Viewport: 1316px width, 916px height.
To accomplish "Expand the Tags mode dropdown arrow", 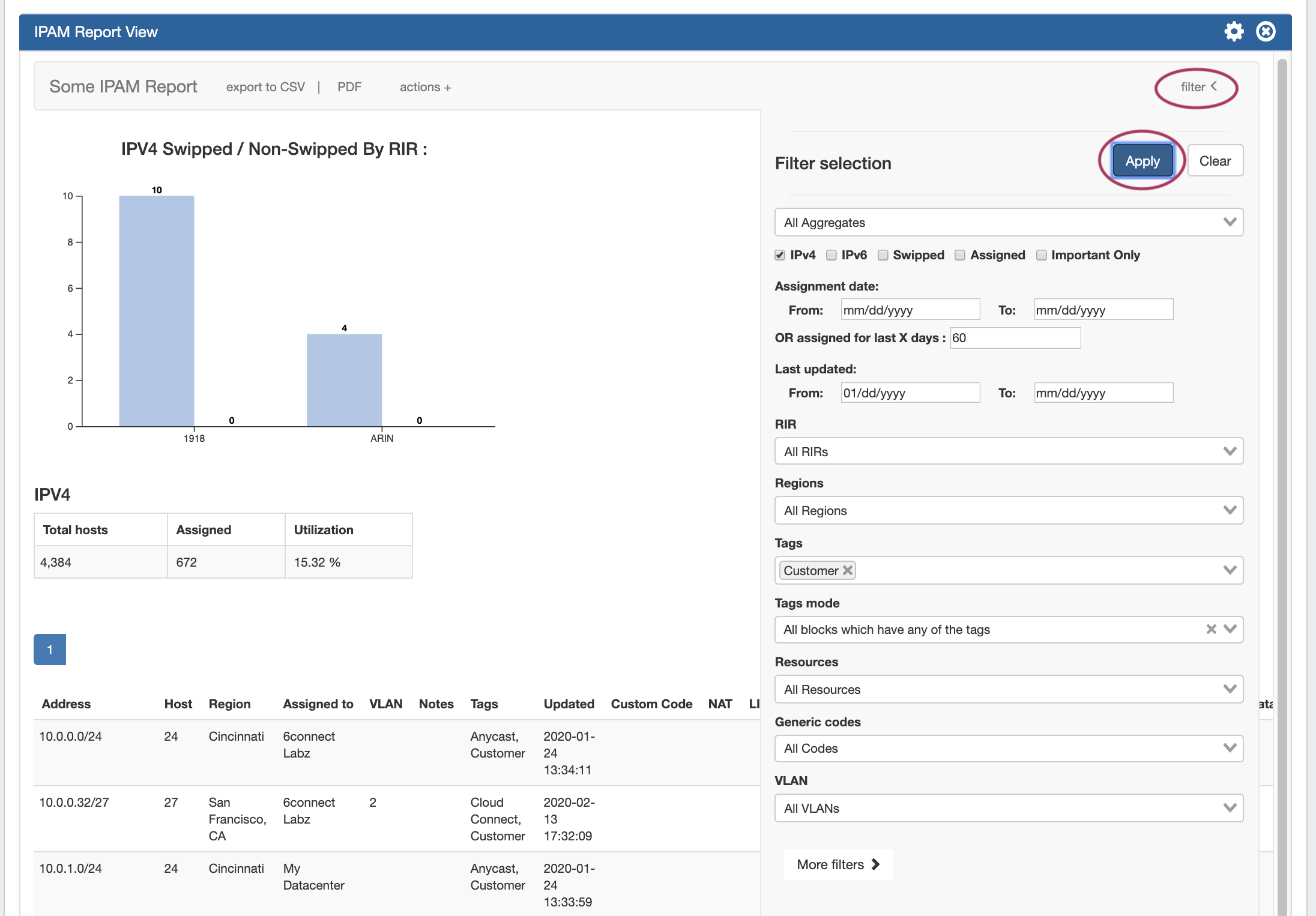I will click(1230, 629).
